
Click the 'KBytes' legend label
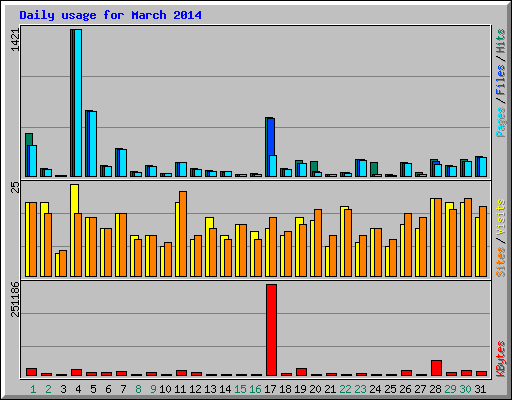(x=500, y=359)
